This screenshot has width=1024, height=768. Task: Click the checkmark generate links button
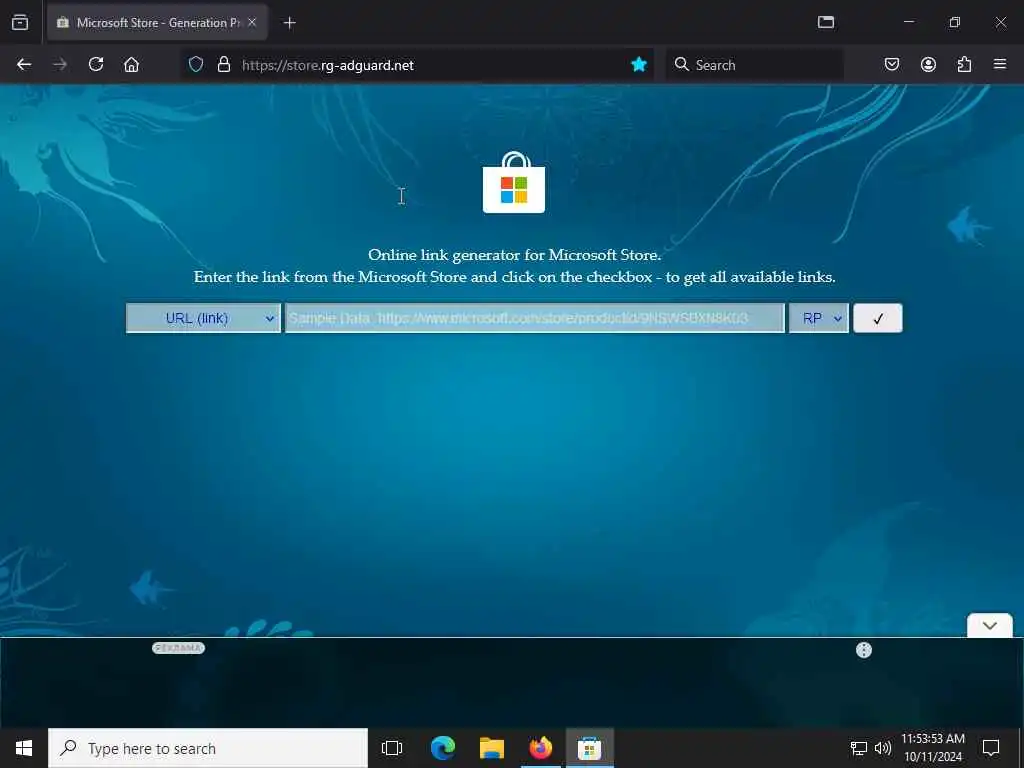click(x=878, y=318)
